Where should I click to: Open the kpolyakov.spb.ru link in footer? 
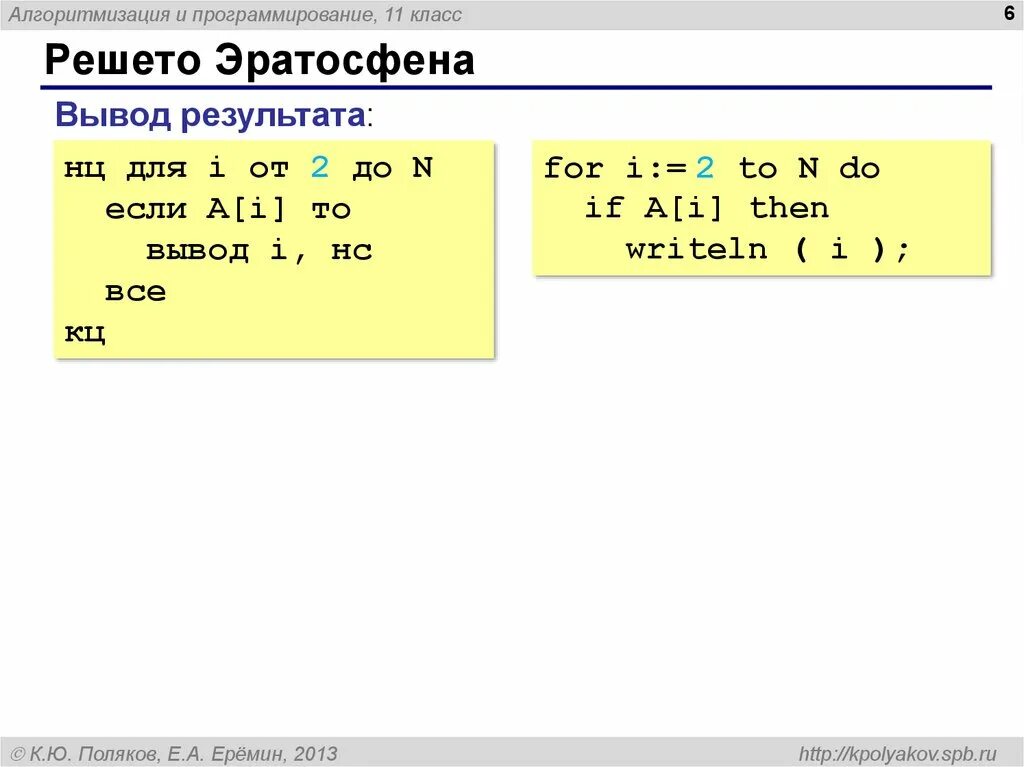[x=897, y=754]
